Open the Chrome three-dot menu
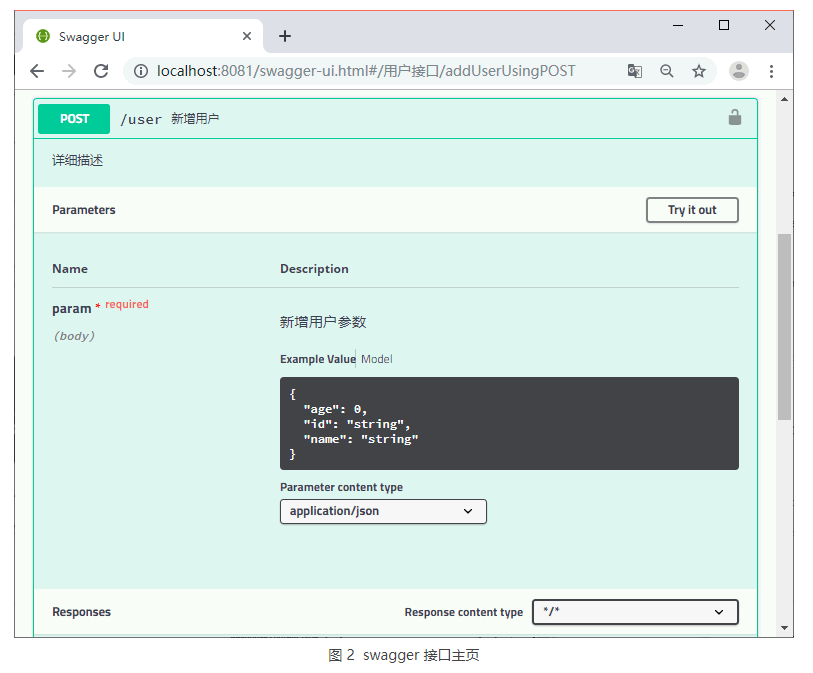 pos(772,71)
